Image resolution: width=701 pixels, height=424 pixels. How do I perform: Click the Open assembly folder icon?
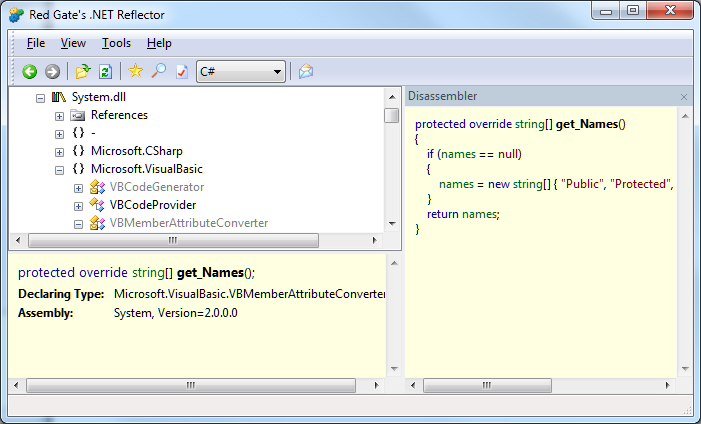[x=83, y=71]
